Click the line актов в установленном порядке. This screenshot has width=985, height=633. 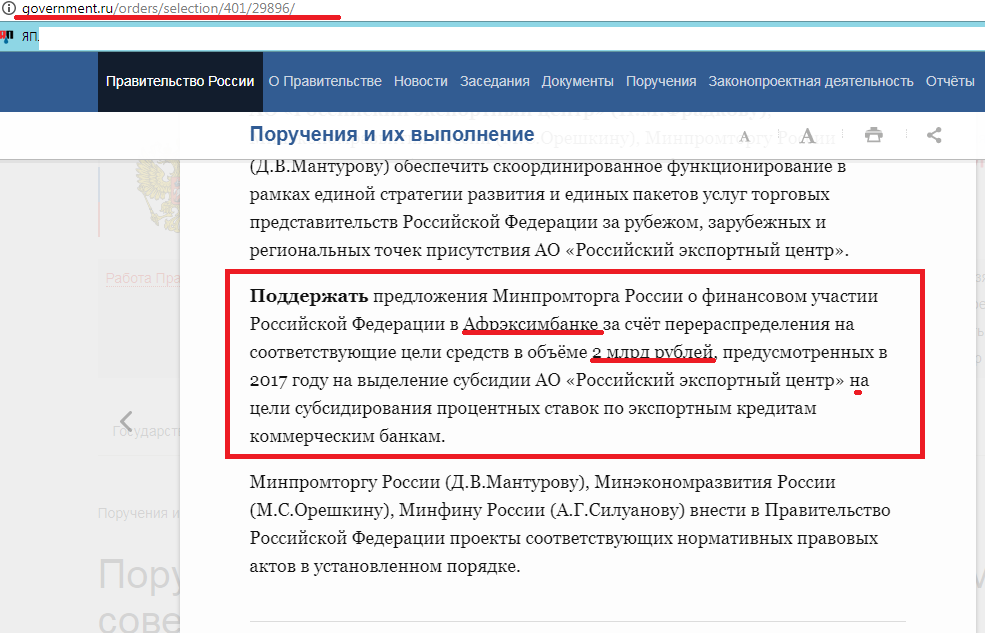click(384, 566)
